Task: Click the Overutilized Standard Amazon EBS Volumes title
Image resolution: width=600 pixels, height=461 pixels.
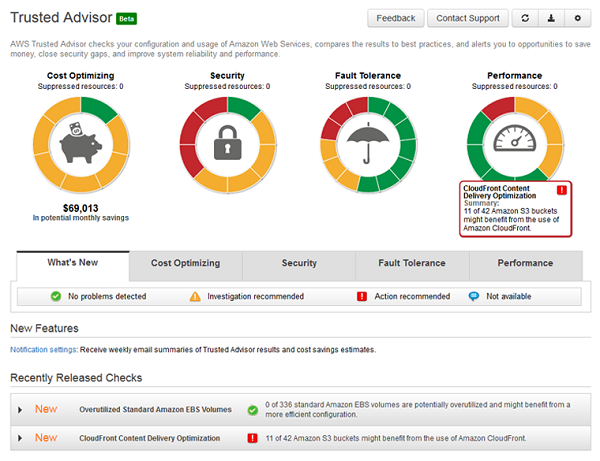Action: [x=155, y=410]
